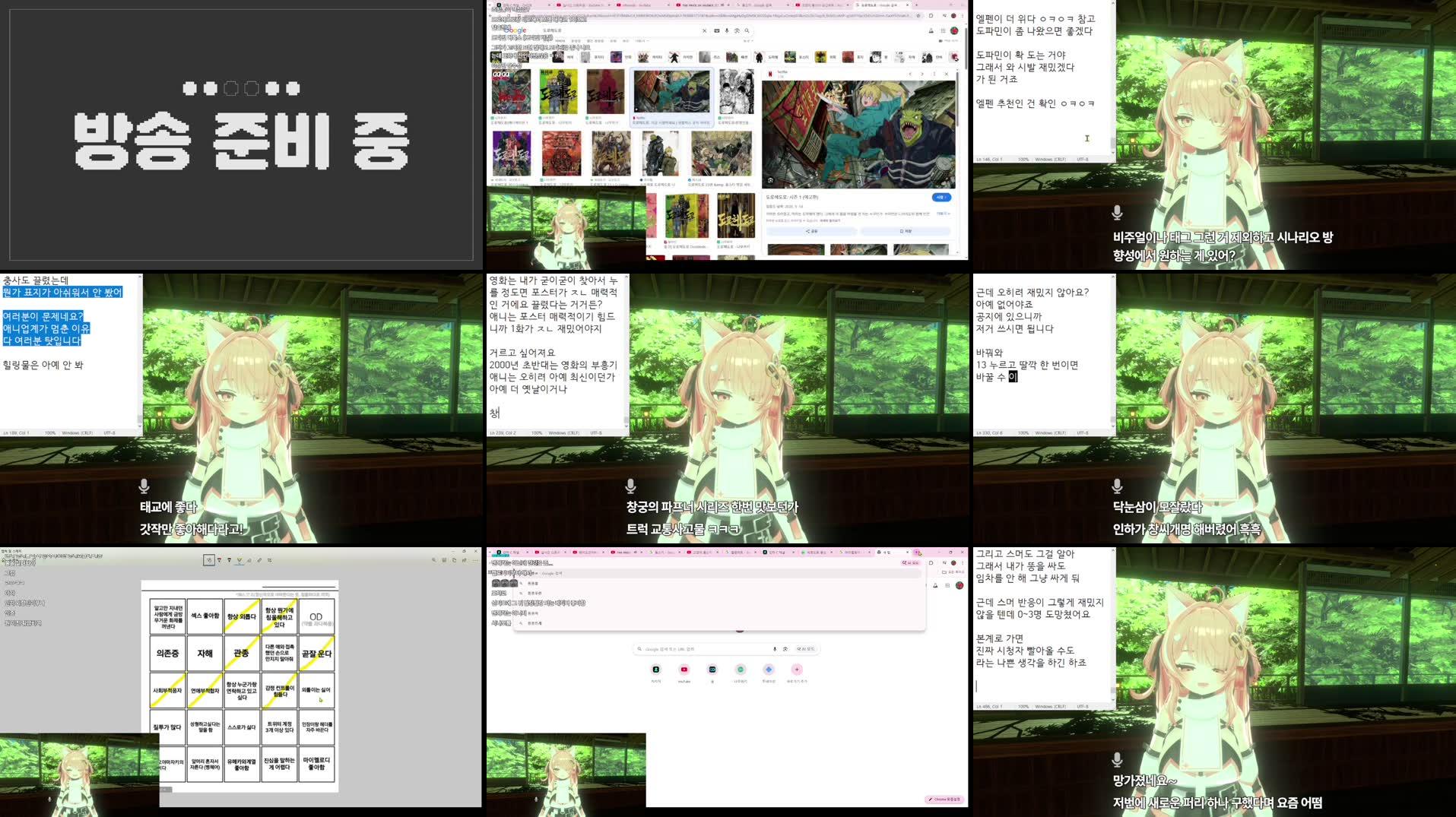Select the eraser tool in Snip & Sketch toolbar
Screen dimensions: 1456x817
249,561
